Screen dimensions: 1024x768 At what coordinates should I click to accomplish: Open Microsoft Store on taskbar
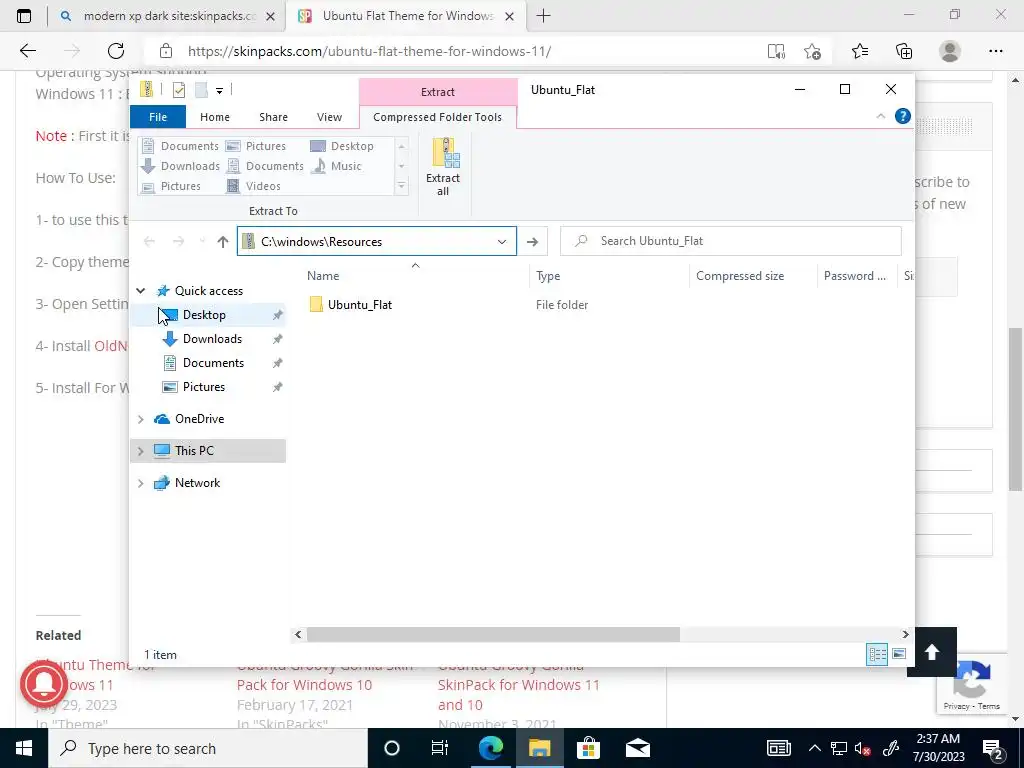[588, 748]
